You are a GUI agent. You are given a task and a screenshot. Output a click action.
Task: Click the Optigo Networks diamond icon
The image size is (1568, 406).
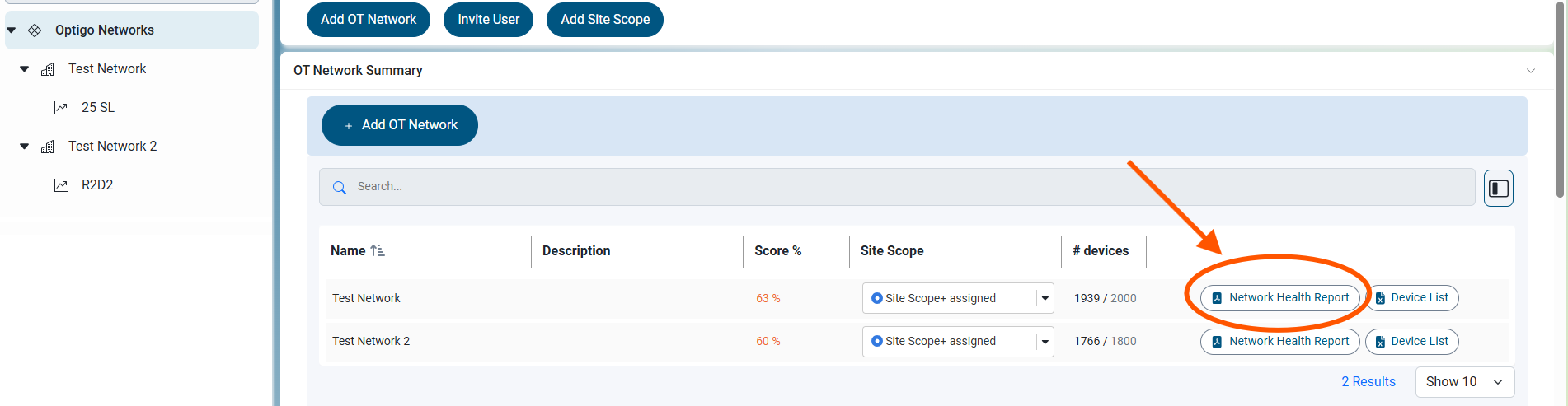click(x=35, y=30)
